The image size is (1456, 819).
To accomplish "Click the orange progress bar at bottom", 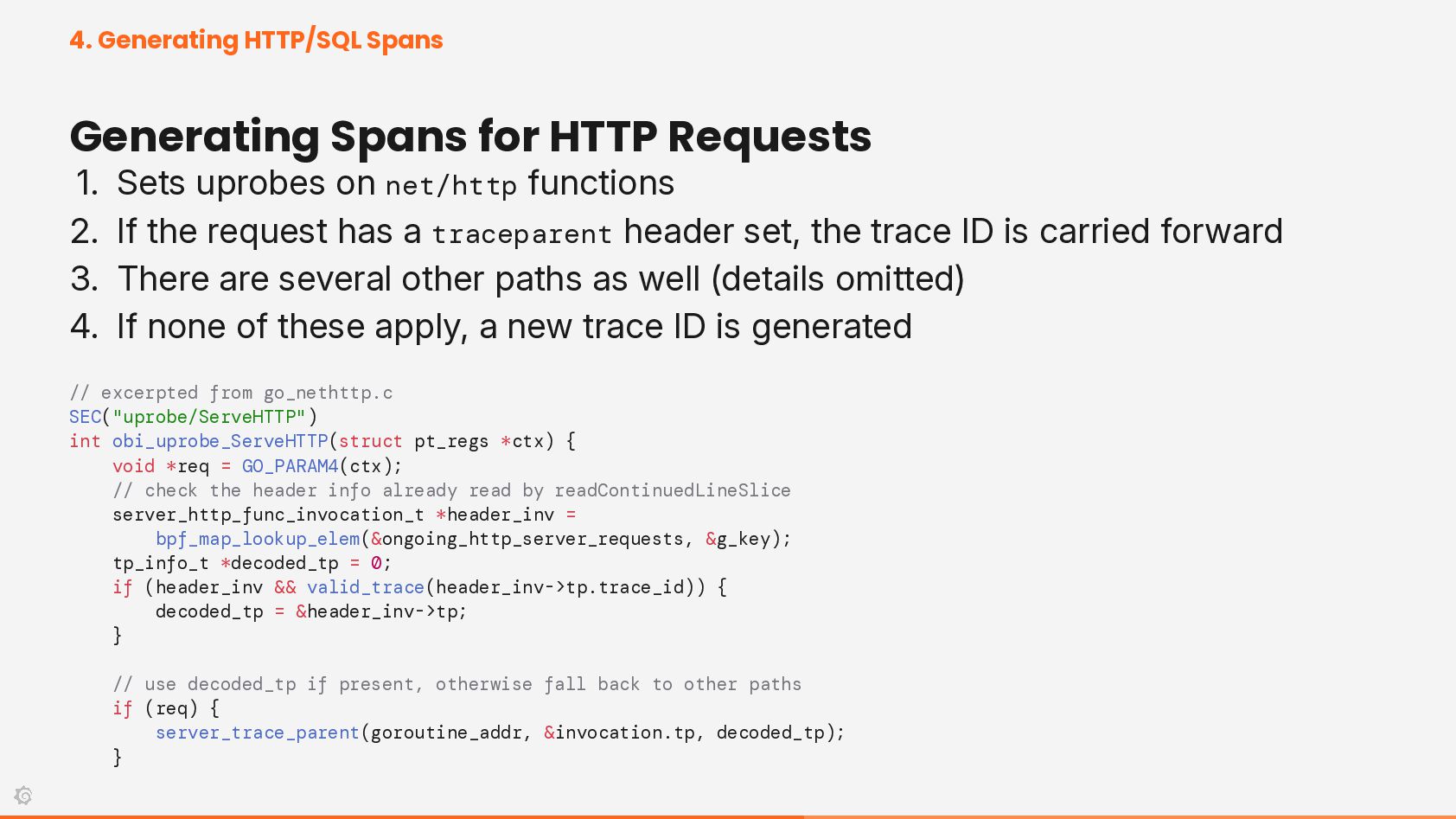I will tap(402, 816).
